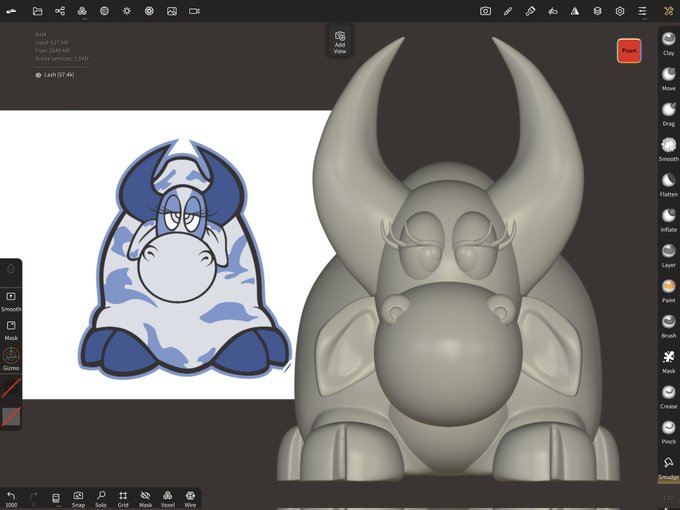Viewport: 680px width, 510px height.
Task: Tap the Add View button
Action: tap(340, 42)
